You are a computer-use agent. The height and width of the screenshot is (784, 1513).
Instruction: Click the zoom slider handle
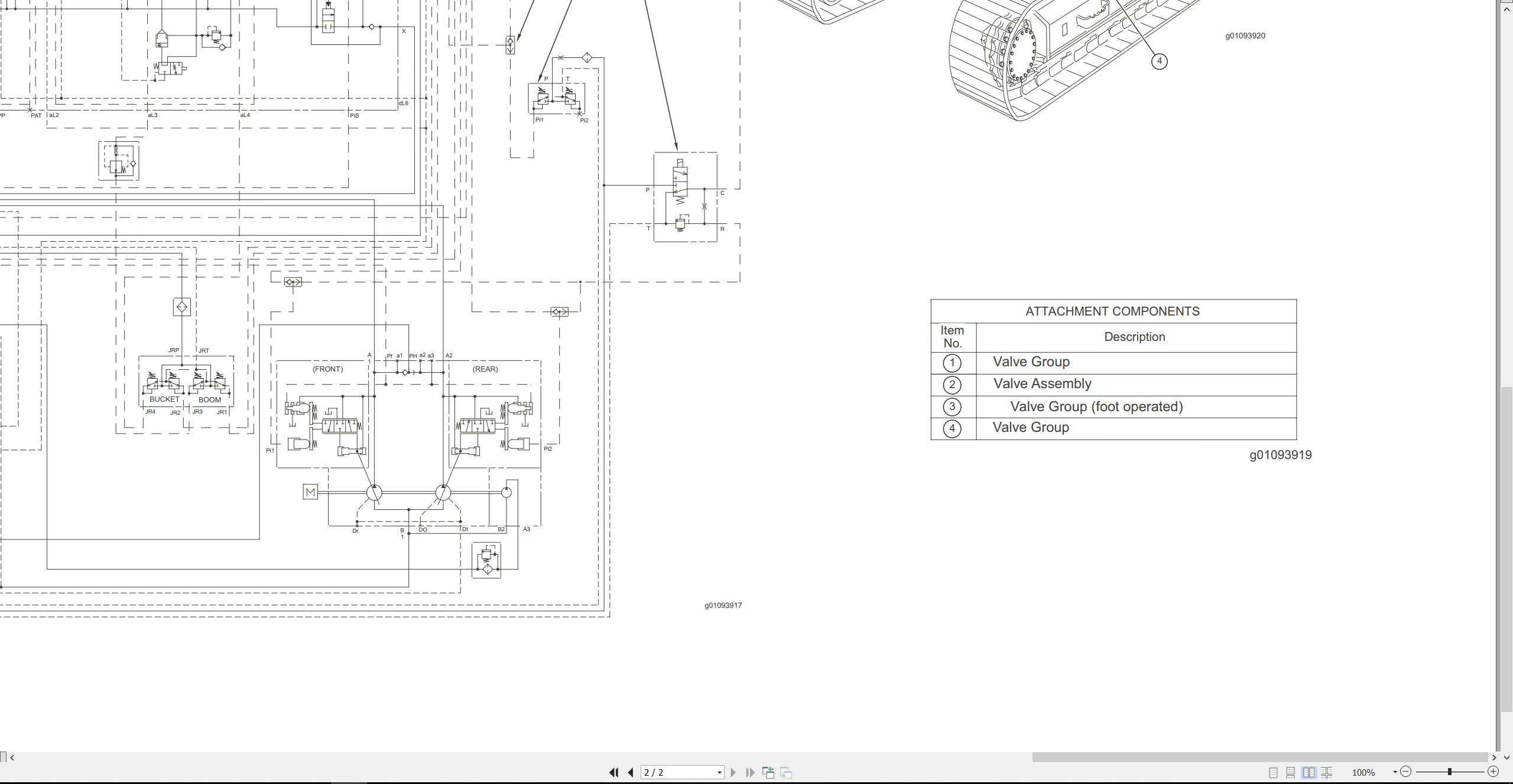[1449, 772]
